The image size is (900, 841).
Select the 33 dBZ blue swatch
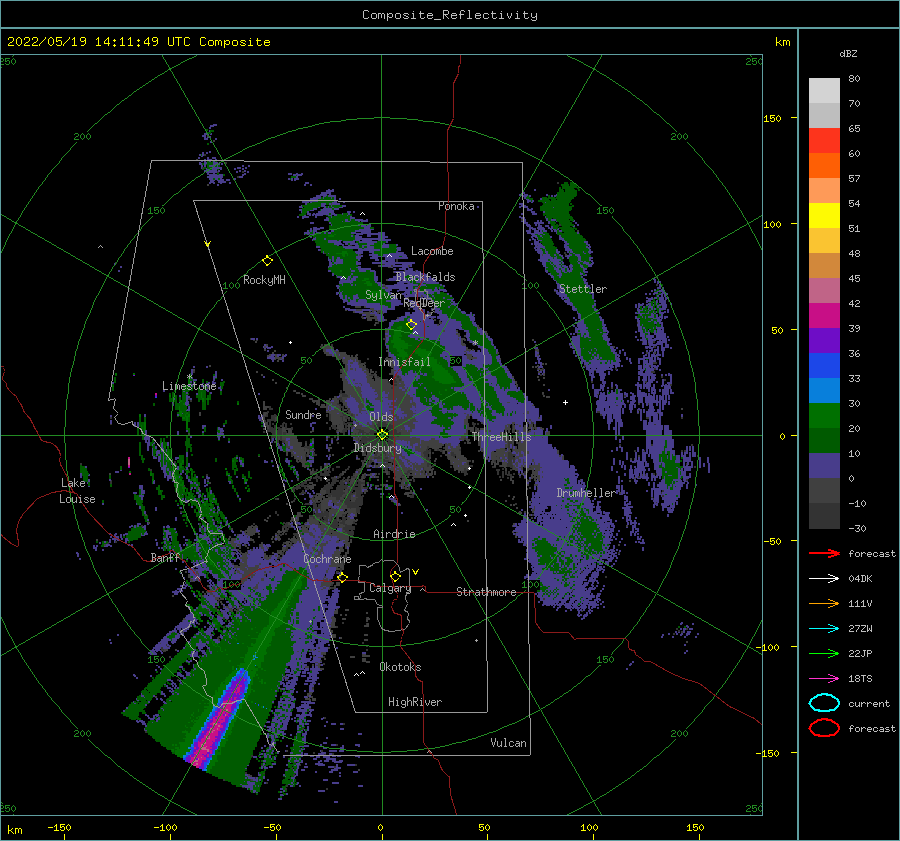(824, 390)
